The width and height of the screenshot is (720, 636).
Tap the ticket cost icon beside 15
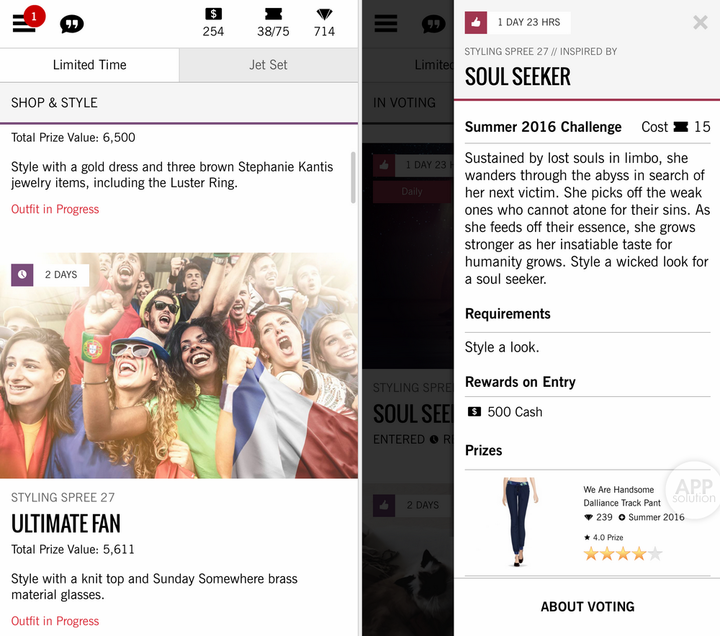pos(681,127)
